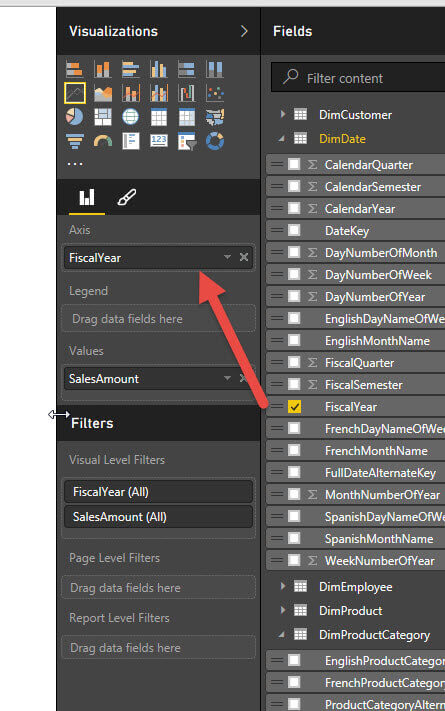This screenshot has height=711, width=445.
Task: Select the FullDateAlternateKey field name
Action: tap(380, 472)
